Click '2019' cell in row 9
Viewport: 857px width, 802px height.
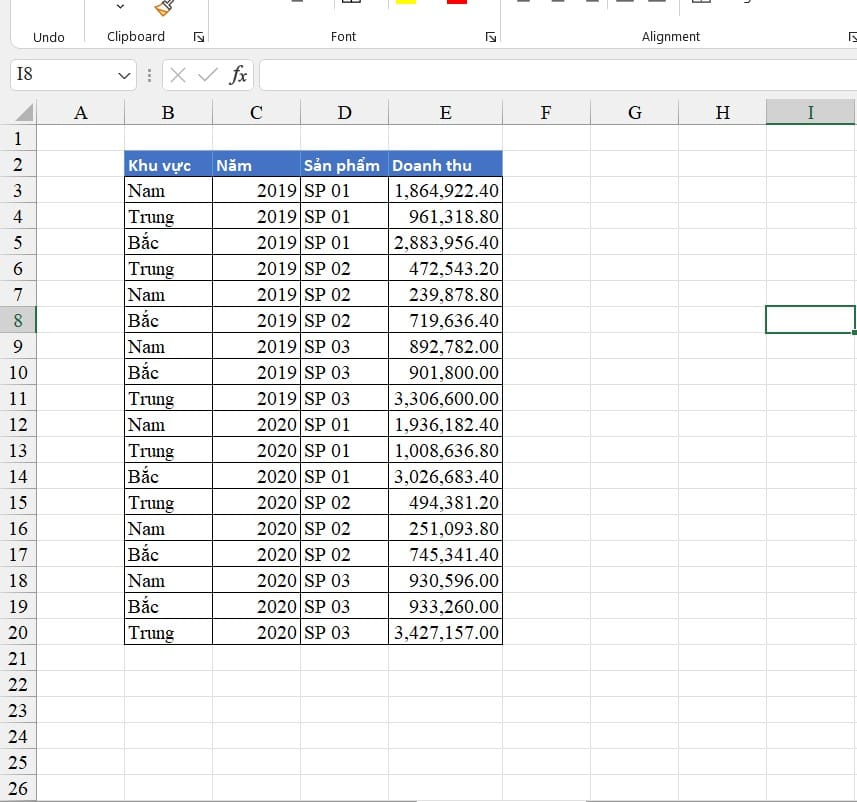256,346
